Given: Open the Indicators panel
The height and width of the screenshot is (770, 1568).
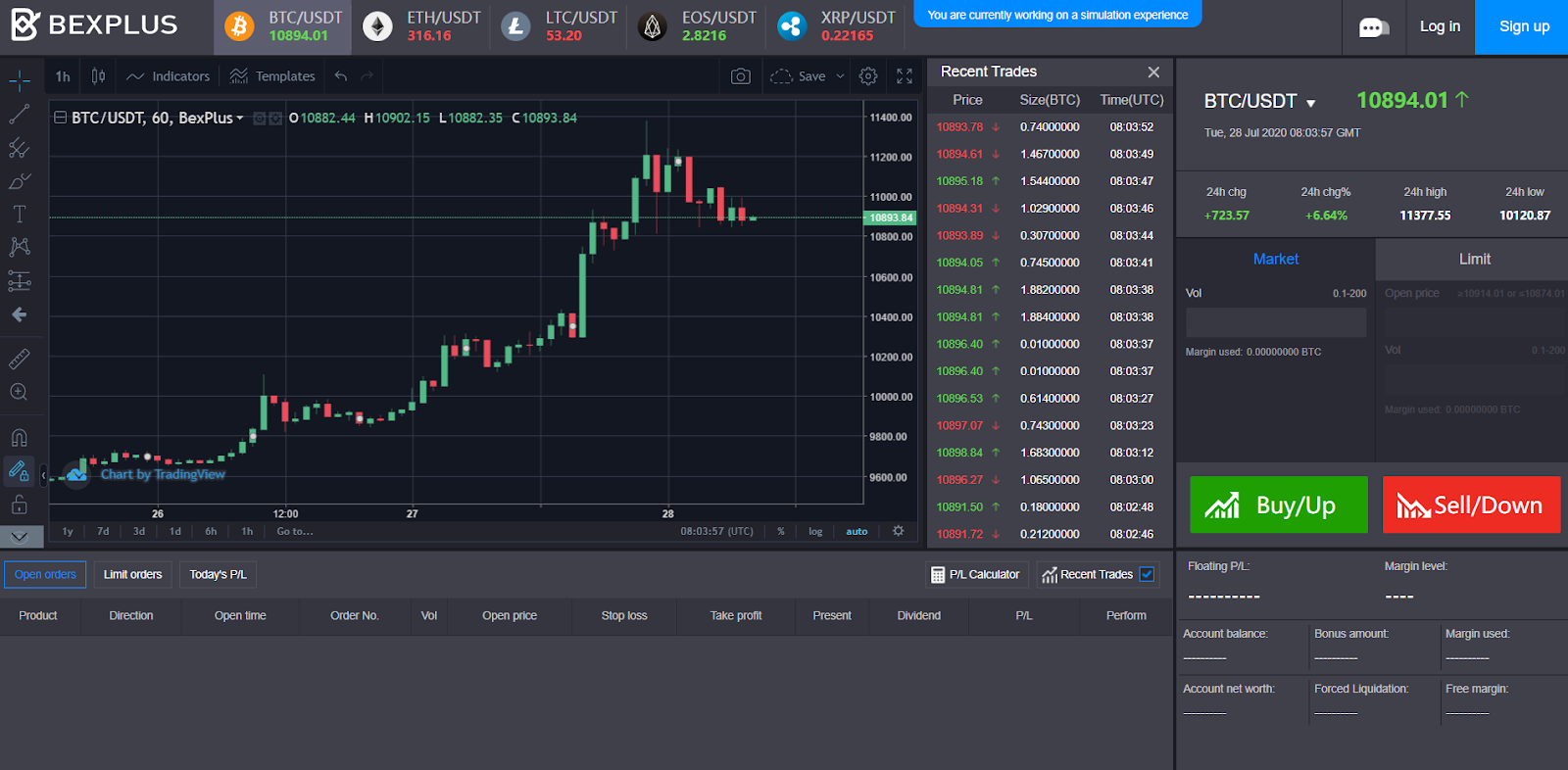Looking at the screenshot, I should (x=168, y=76).
